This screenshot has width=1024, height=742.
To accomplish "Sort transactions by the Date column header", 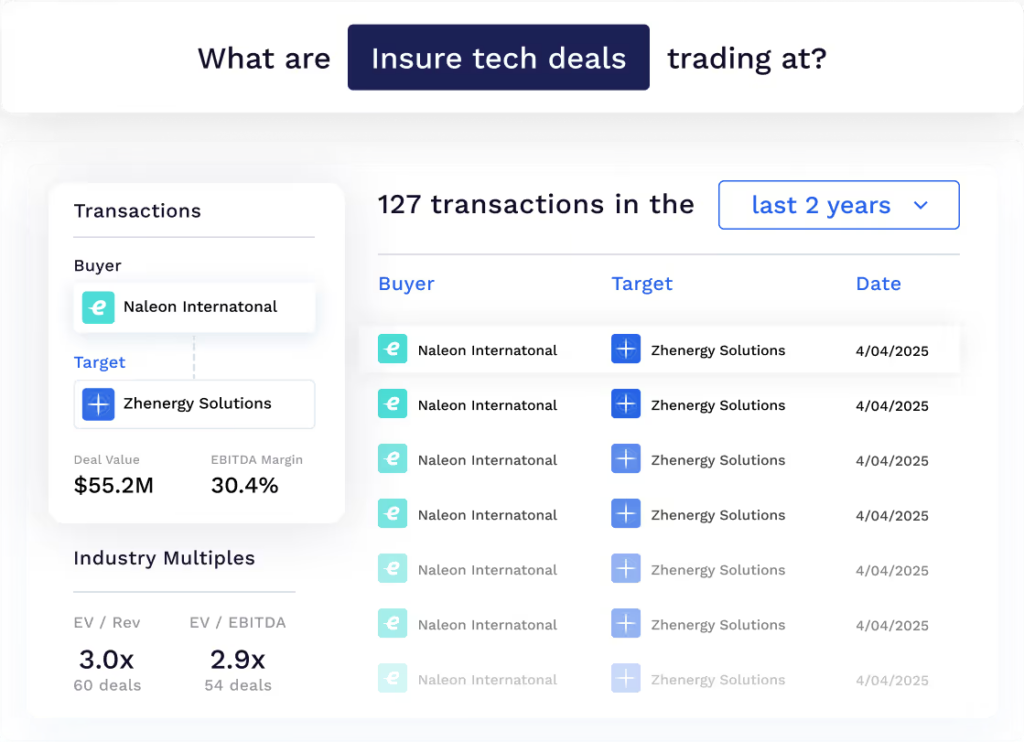I will point(878,283).
